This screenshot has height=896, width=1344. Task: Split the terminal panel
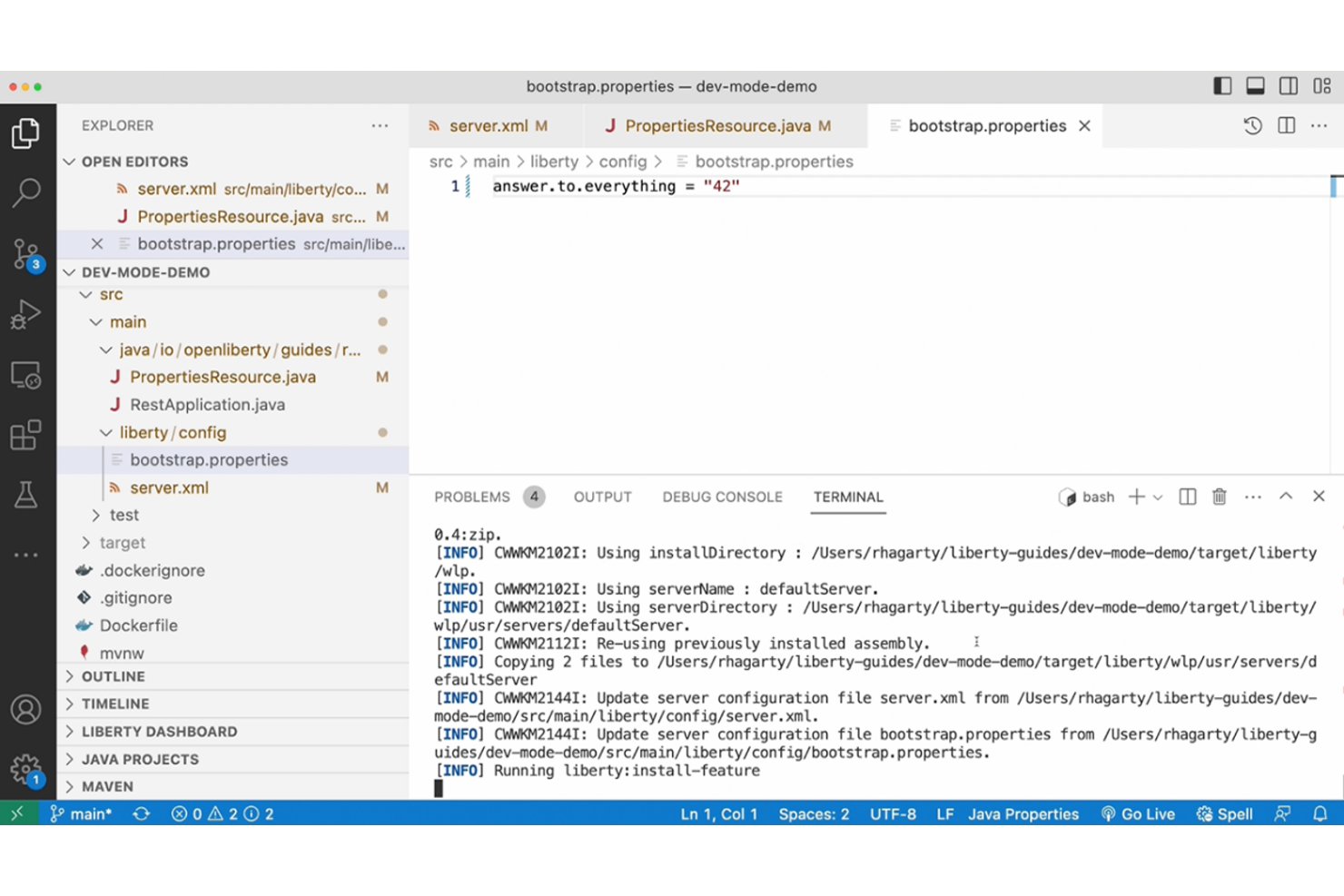(x=1187, y=497)
